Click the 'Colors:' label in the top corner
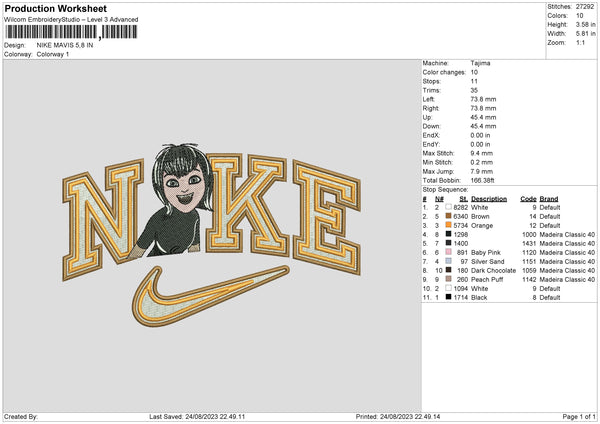The width and height of the screenshot is (600, 424). point(557,16)
